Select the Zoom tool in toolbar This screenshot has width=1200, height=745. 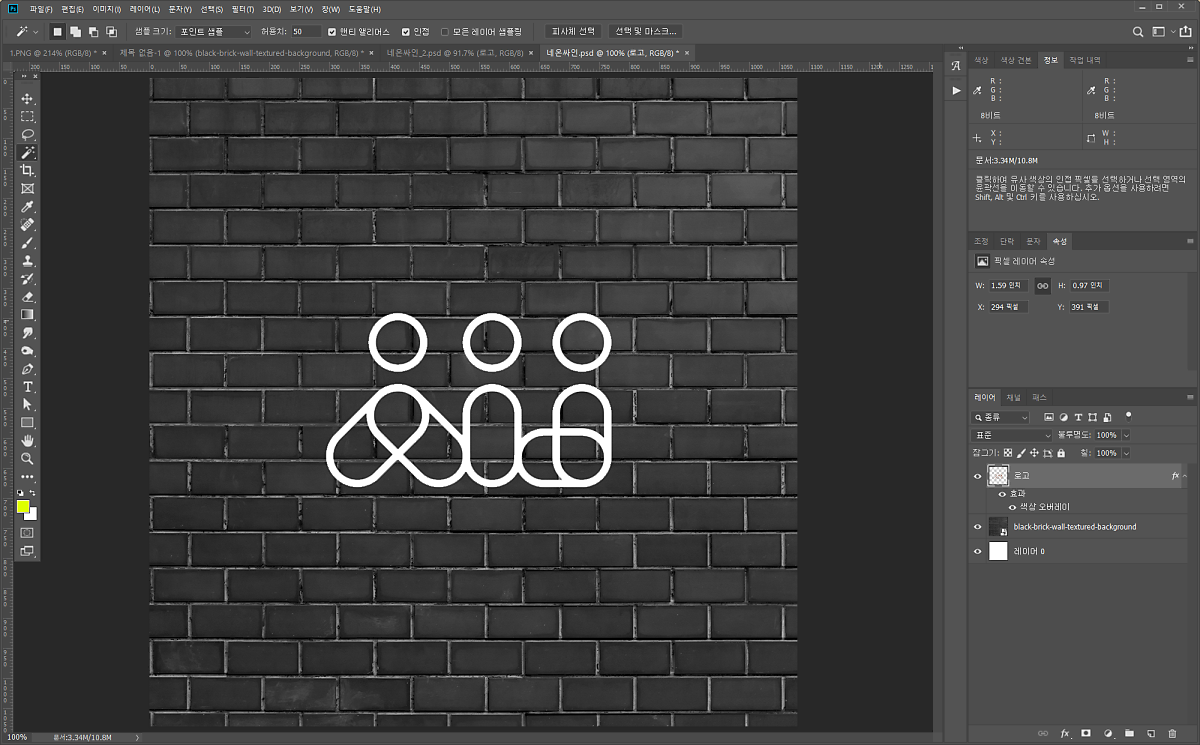tap(28, 459)
